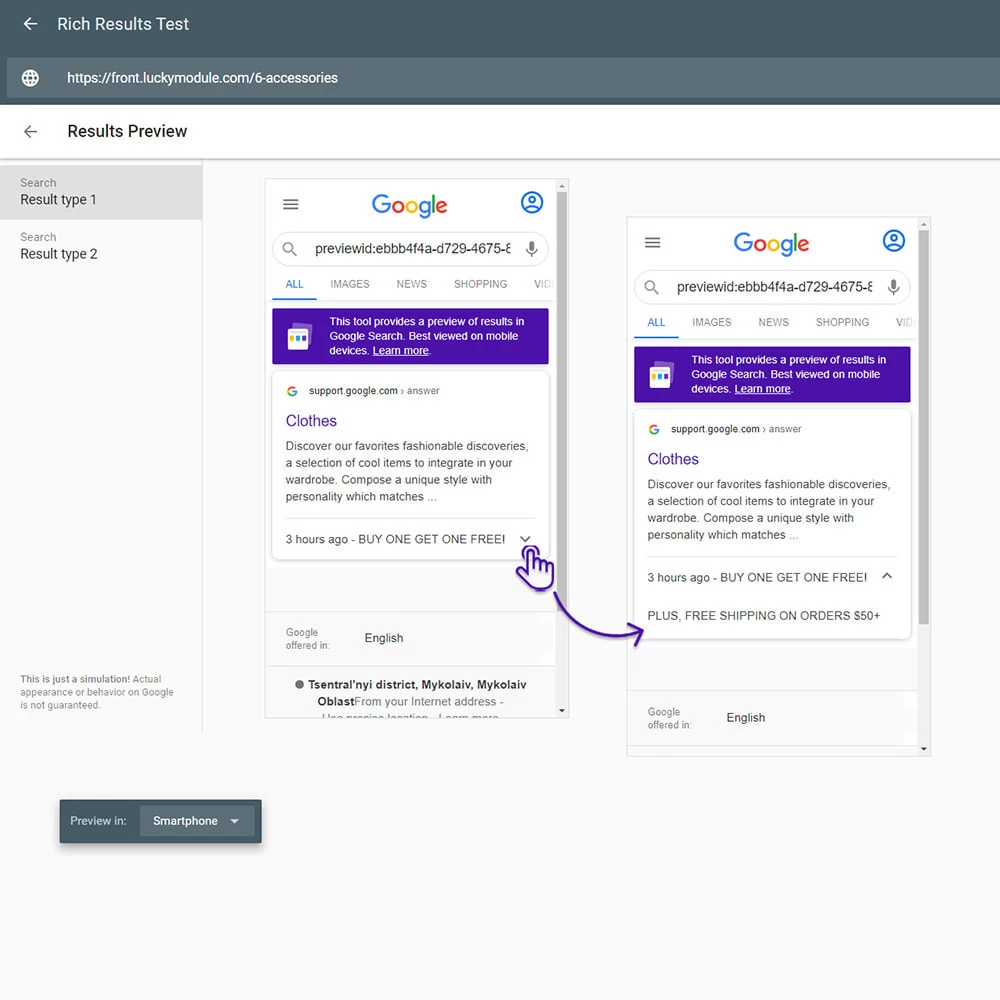Viewport: 1000px width, 1000px height.
Task: Collapse the BUY ONE GET ONE FREE chevron in right preview
Action: pyautogui.click(x=886, y=577)
